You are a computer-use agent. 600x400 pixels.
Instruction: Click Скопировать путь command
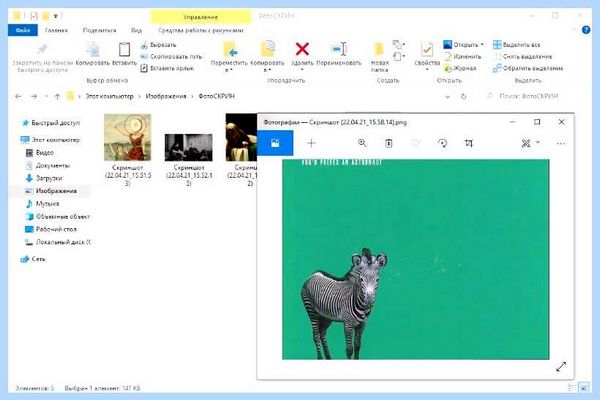(x=171, y=56)
